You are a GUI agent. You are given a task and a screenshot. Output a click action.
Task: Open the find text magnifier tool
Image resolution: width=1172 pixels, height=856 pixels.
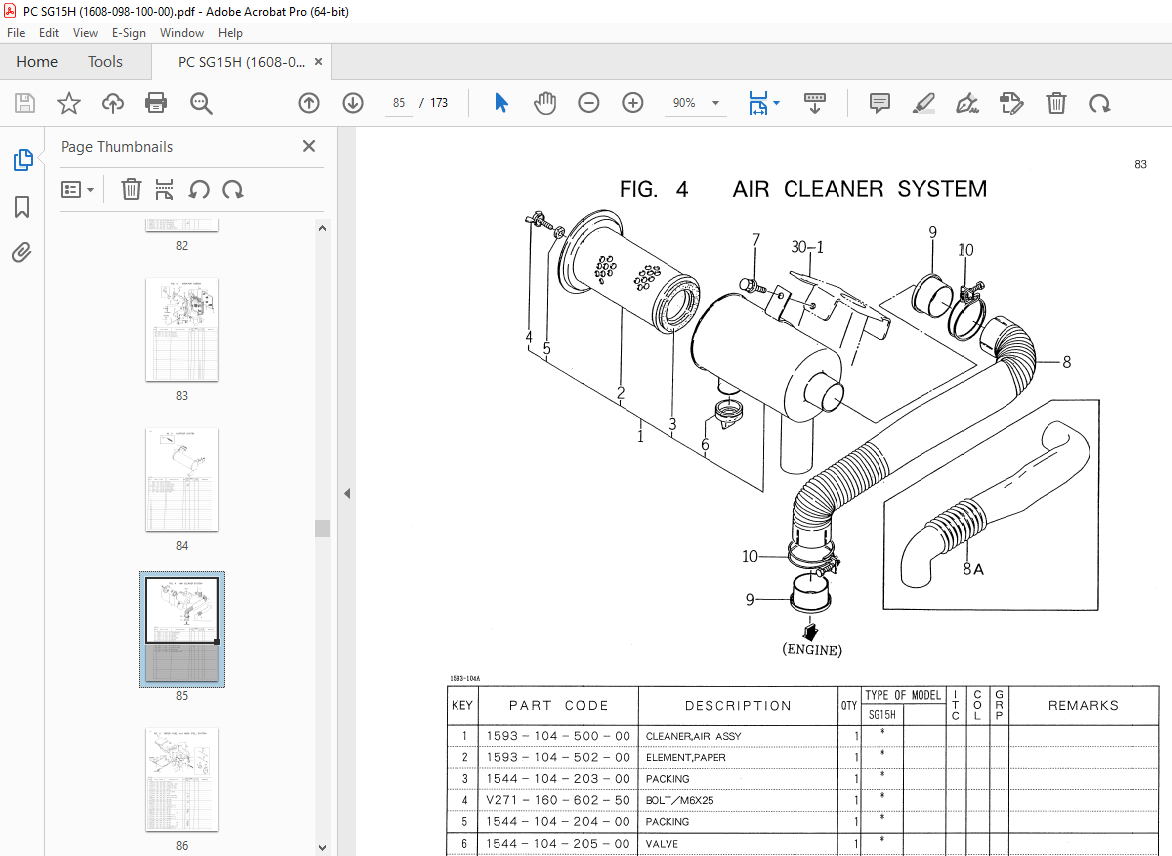[x=201, y=103]
